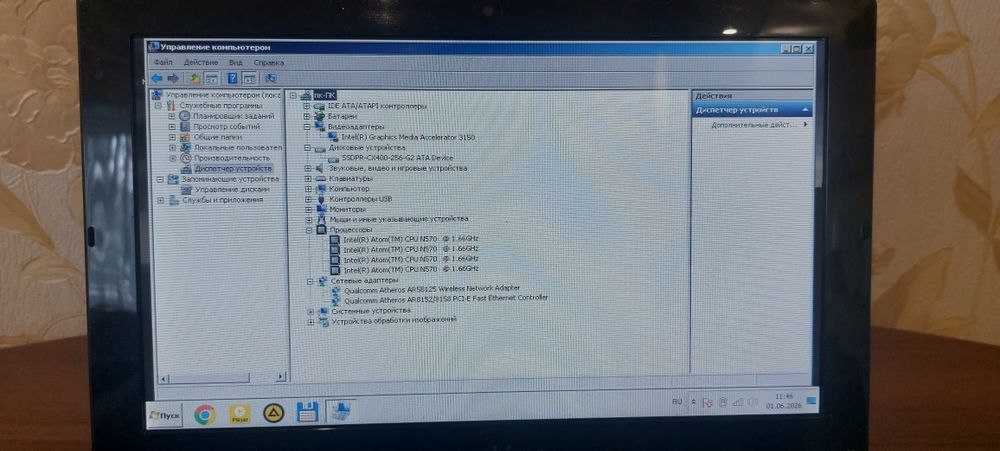Open the blue floppy disk taskbar icon
The height and width of the screenshot is (451, 1000).
[307, 413]
